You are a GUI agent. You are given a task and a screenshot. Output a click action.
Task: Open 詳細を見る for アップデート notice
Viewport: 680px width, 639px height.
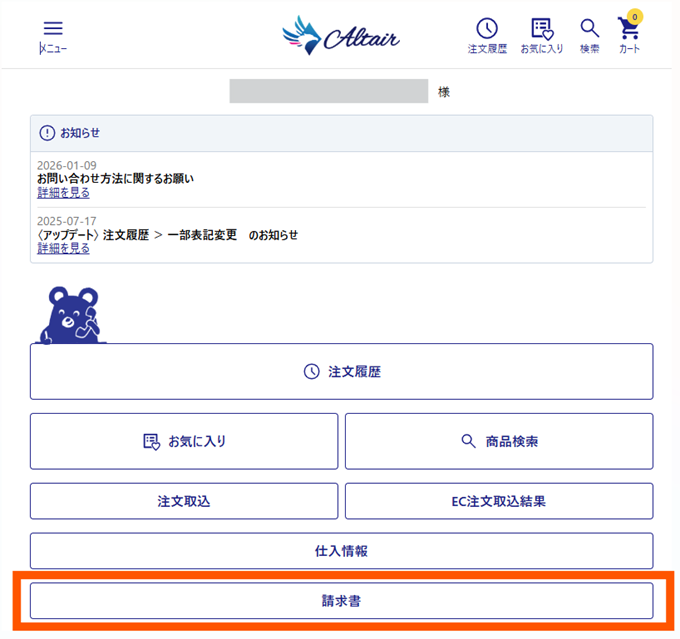63,248
